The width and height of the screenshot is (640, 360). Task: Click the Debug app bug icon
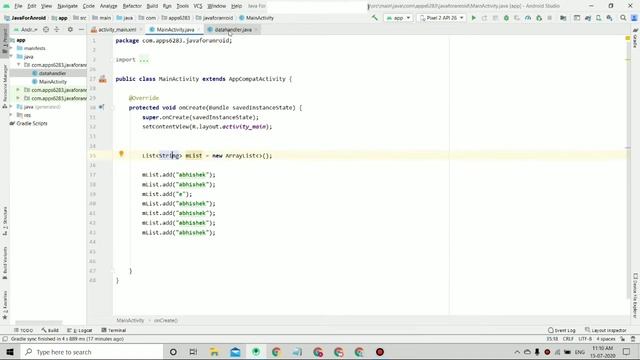[x=506, y=18]
